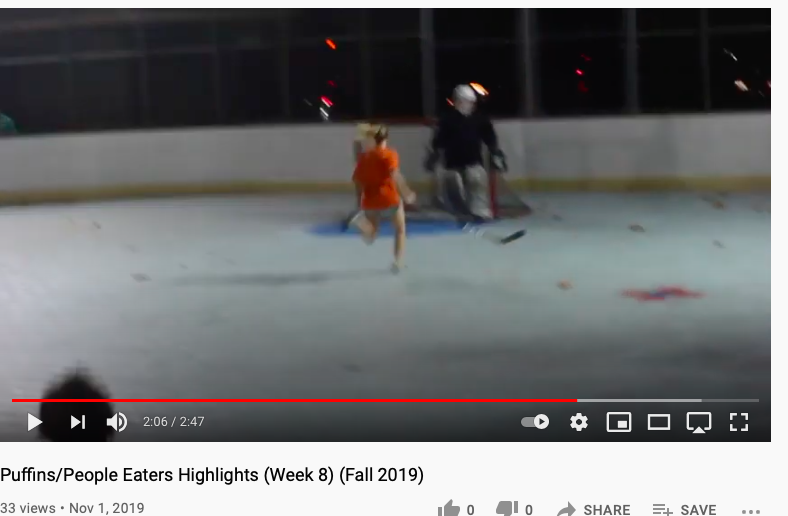Seek near the start of the red progress bar
This screenshot has width=788, height=516.
20,400
